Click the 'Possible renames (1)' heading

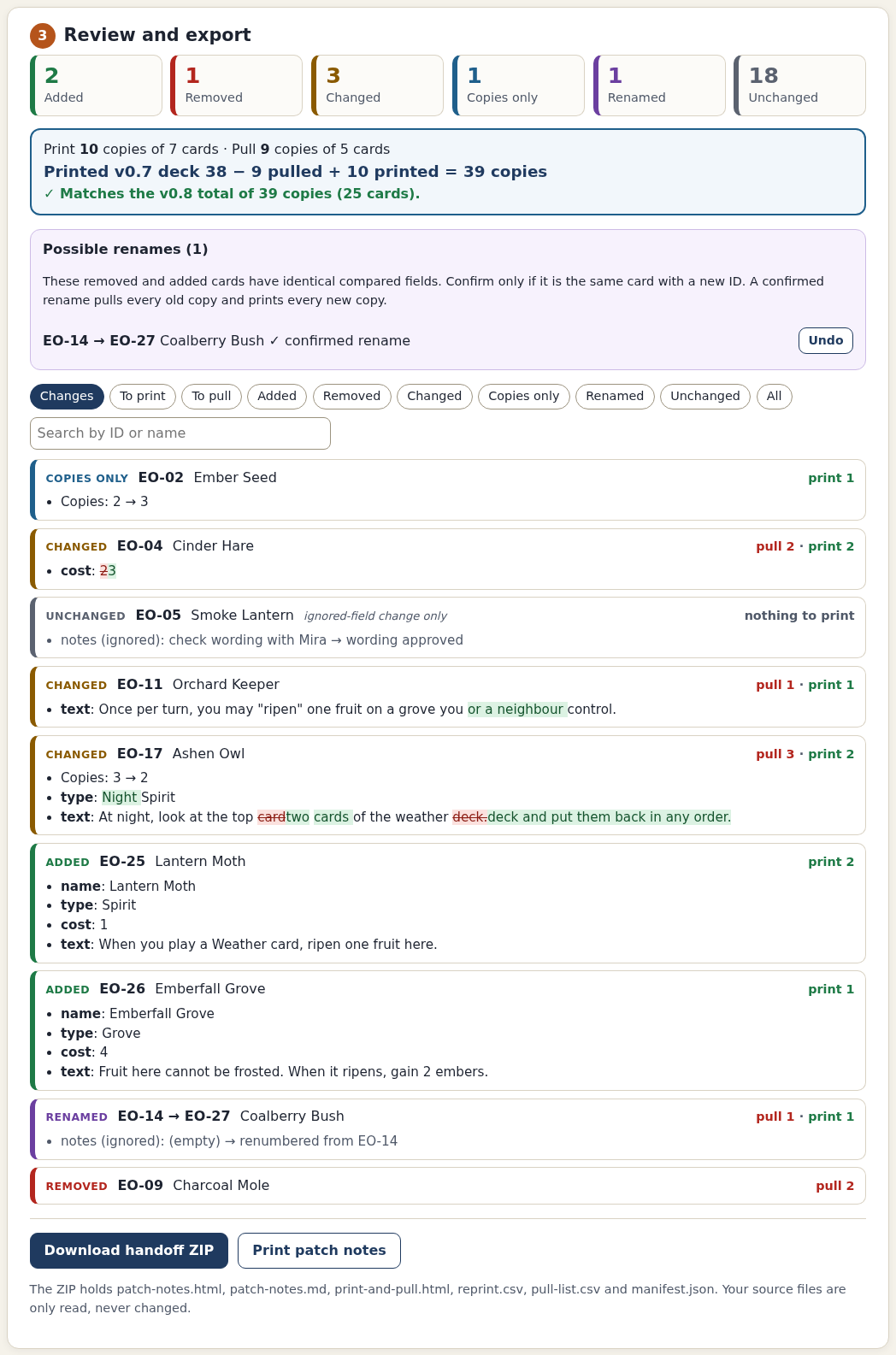[126, 250]
